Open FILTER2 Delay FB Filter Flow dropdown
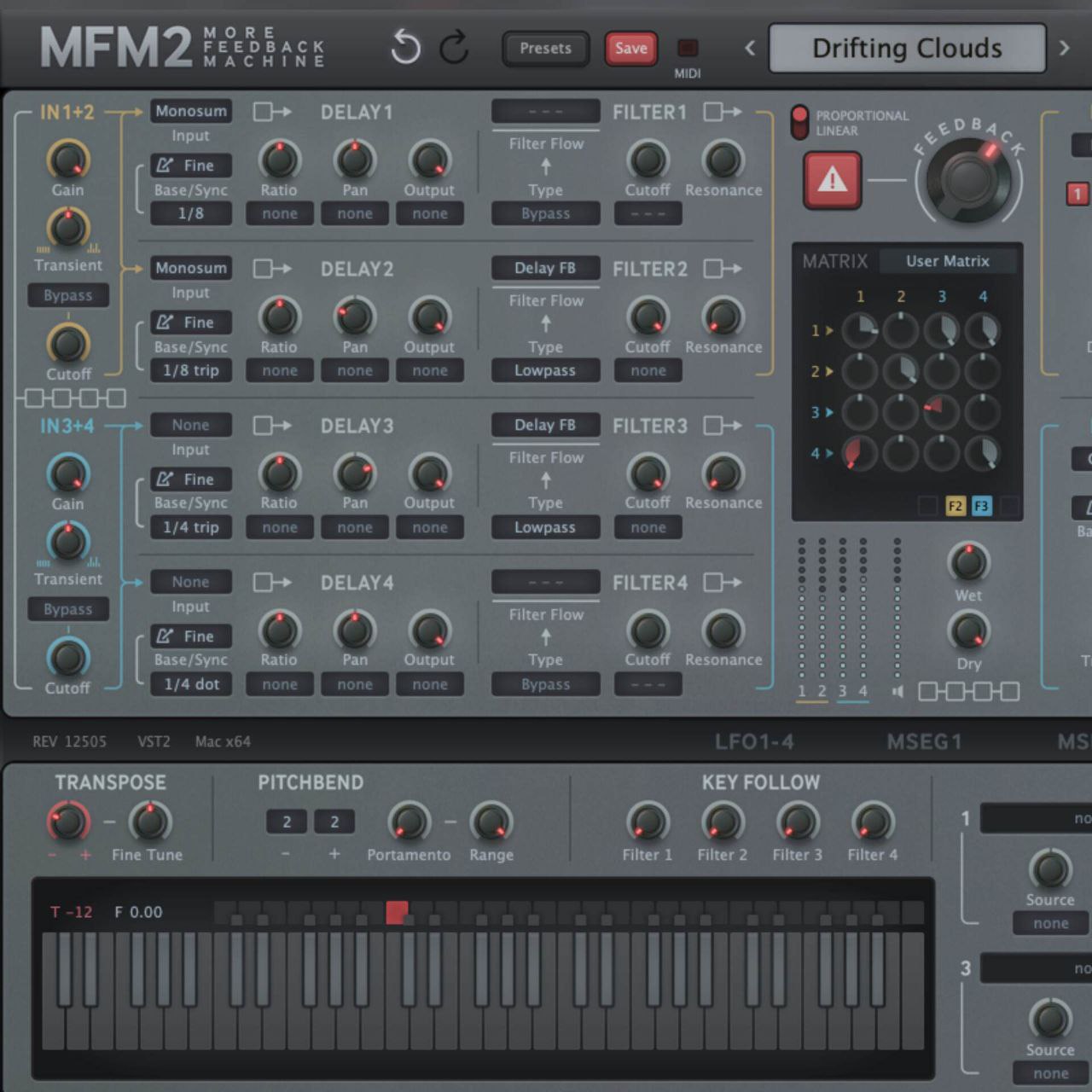The width and height of the screenshot is (1092, 1092). pyautogui.click(x=545, y=268)
